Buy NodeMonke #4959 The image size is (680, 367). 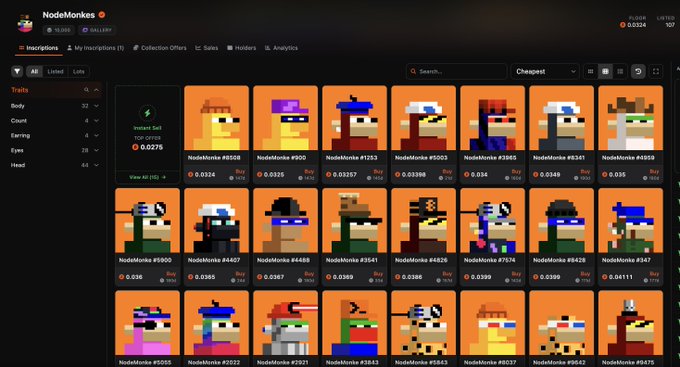pos(654,172)
